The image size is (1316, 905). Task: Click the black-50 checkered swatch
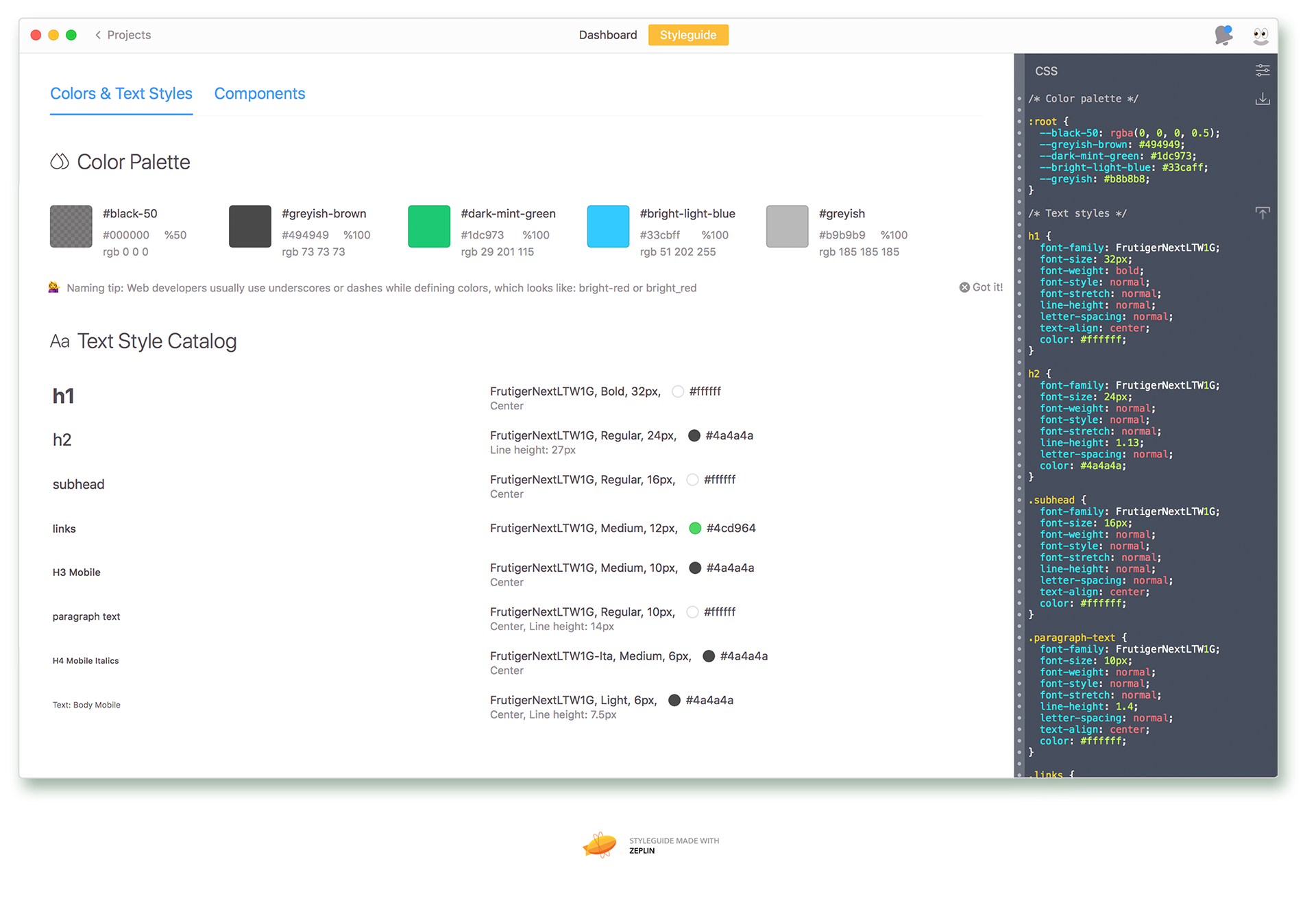pyautogui.click(x=71, y=226)
